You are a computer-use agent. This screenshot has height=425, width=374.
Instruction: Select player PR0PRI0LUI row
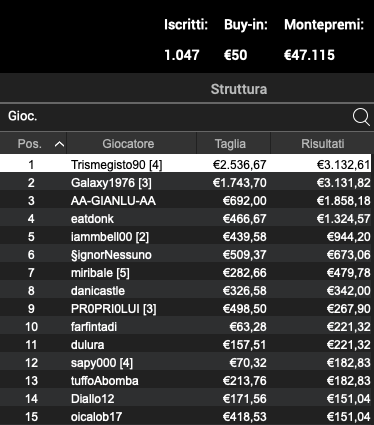point(185,309)
